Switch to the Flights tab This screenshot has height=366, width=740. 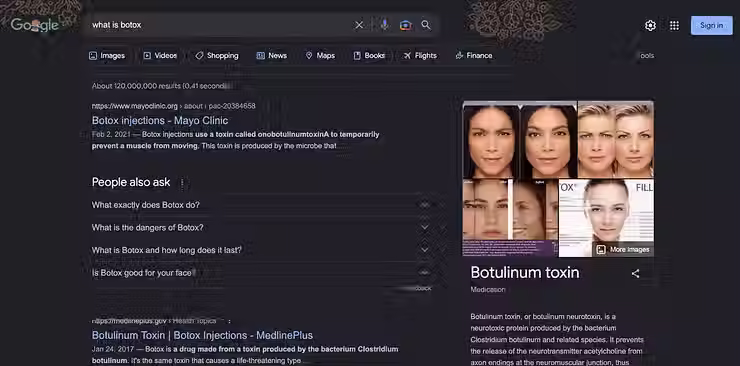tap(420, 56)
